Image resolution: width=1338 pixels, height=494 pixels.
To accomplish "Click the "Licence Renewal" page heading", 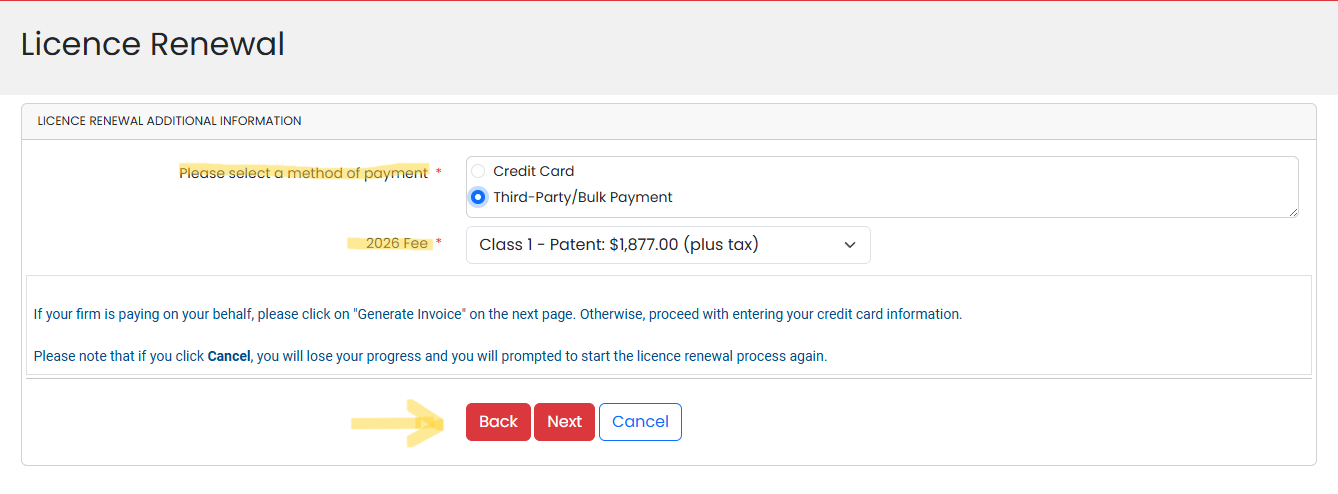I will 153,45.
